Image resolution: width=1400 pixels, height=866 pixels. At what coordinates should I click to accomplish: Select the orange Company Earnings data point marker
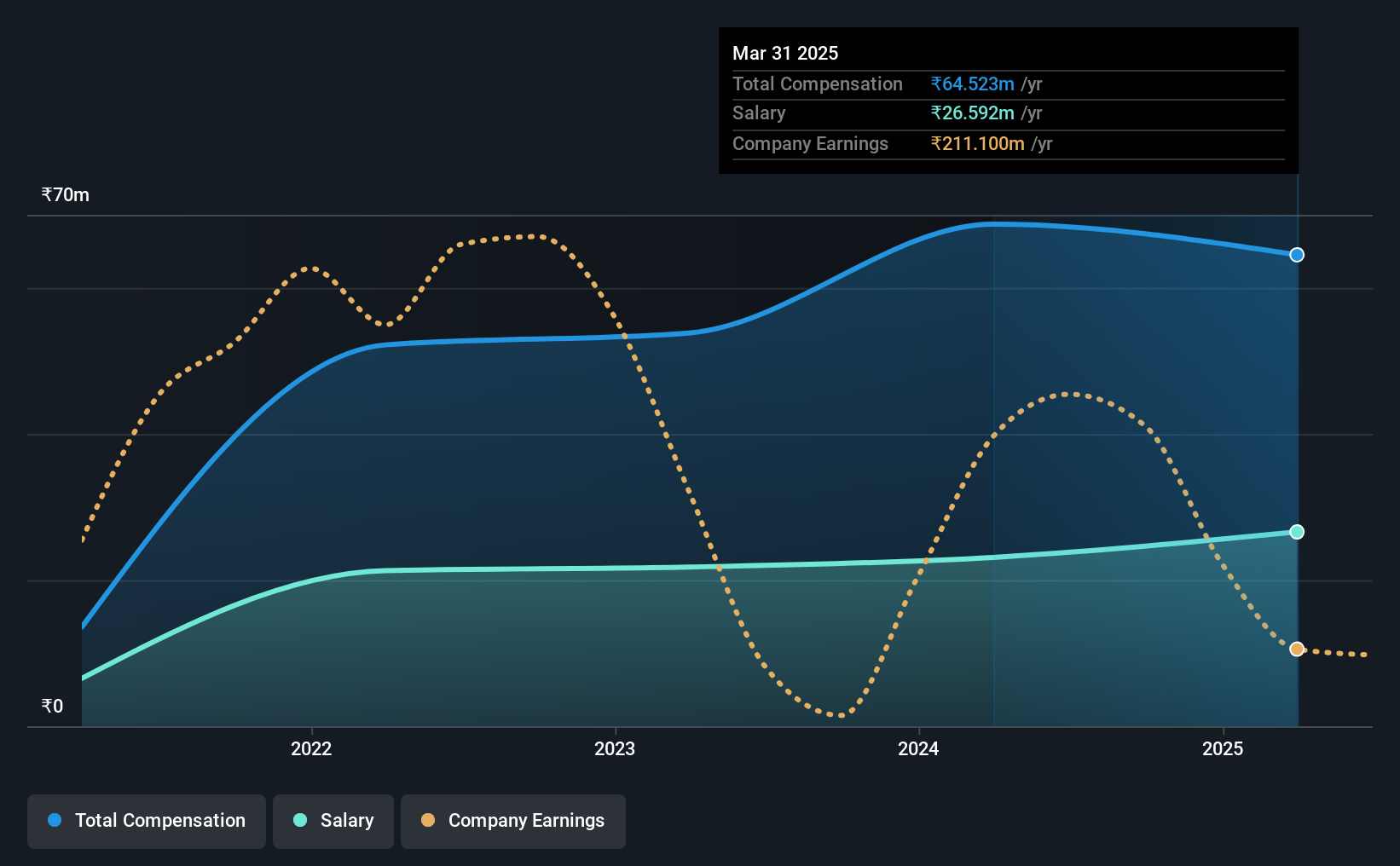[x=1297, y=649]
